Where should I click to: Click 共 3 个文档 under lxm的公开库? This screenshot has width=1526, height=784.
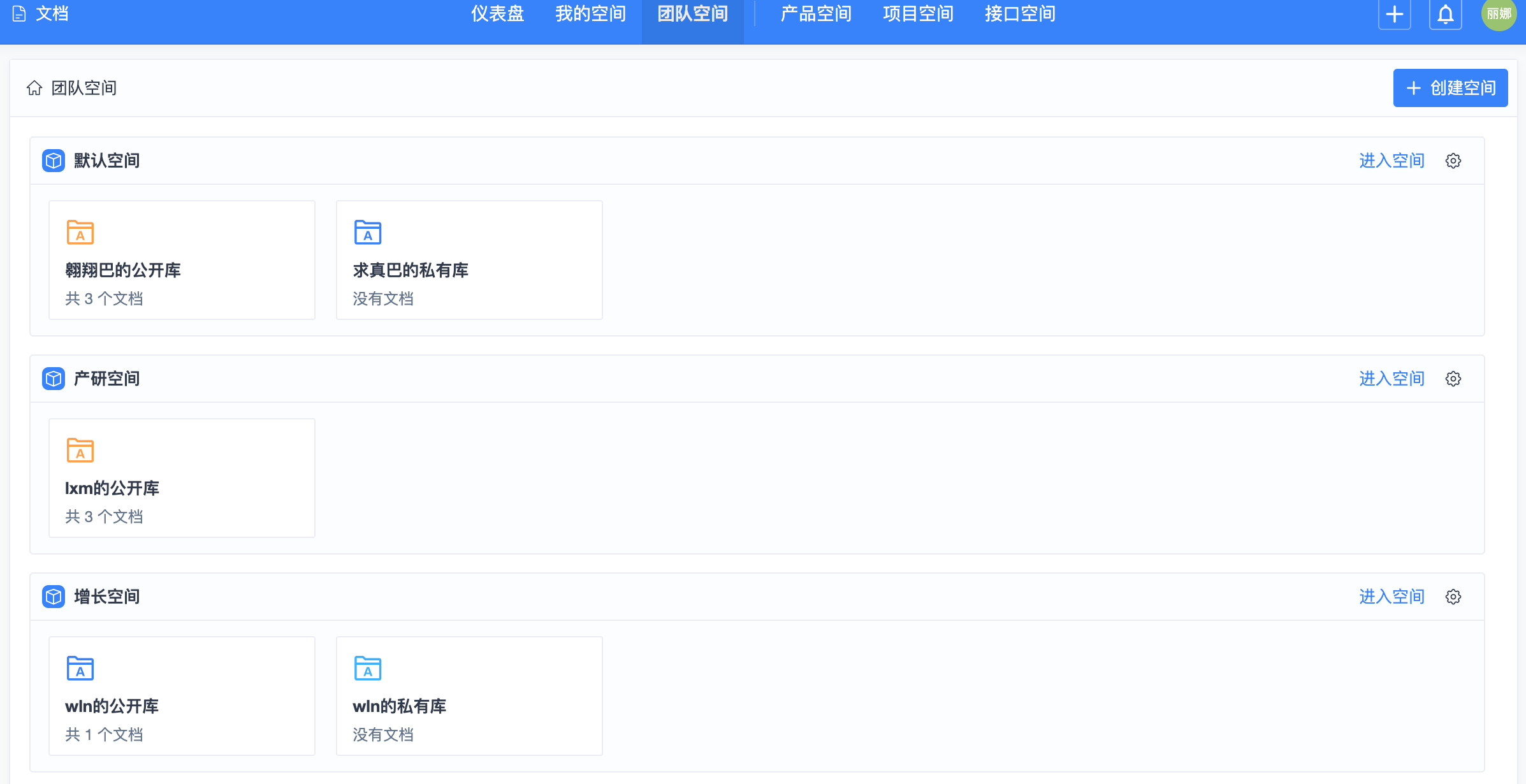click(x=104, y=516)
